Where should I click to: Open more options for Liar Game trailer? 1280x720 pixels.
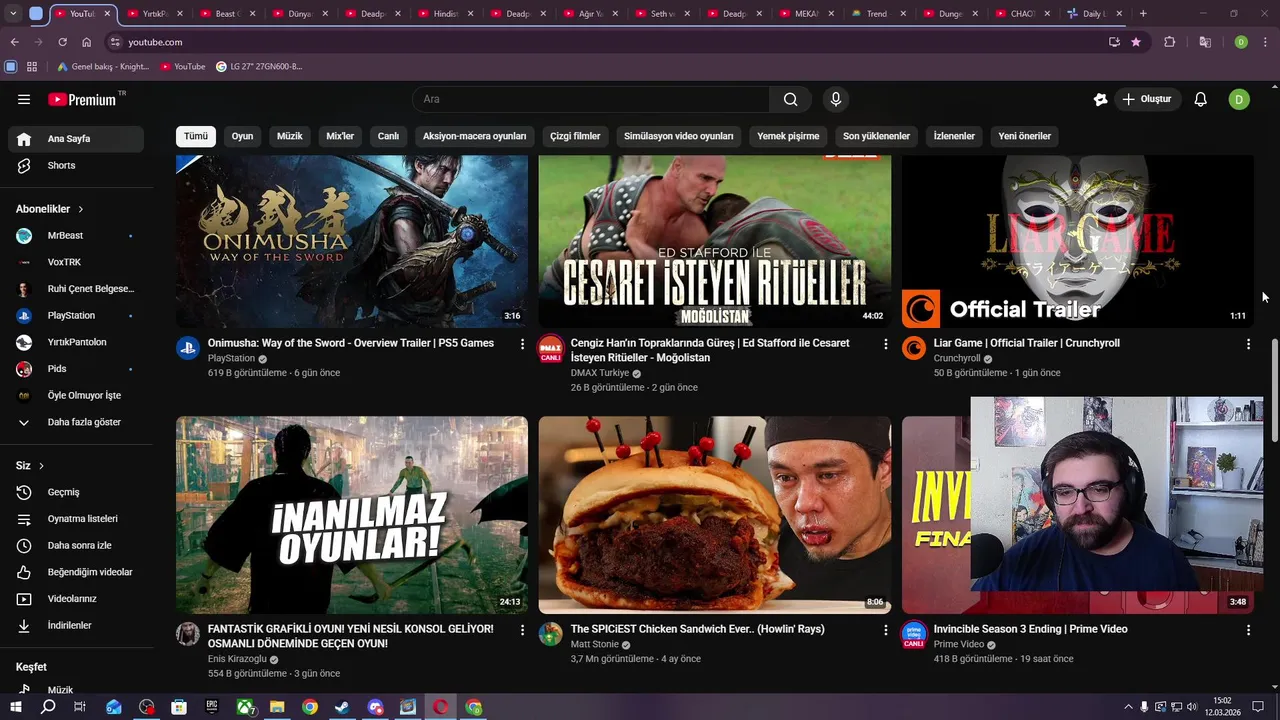coord(1248,344)
